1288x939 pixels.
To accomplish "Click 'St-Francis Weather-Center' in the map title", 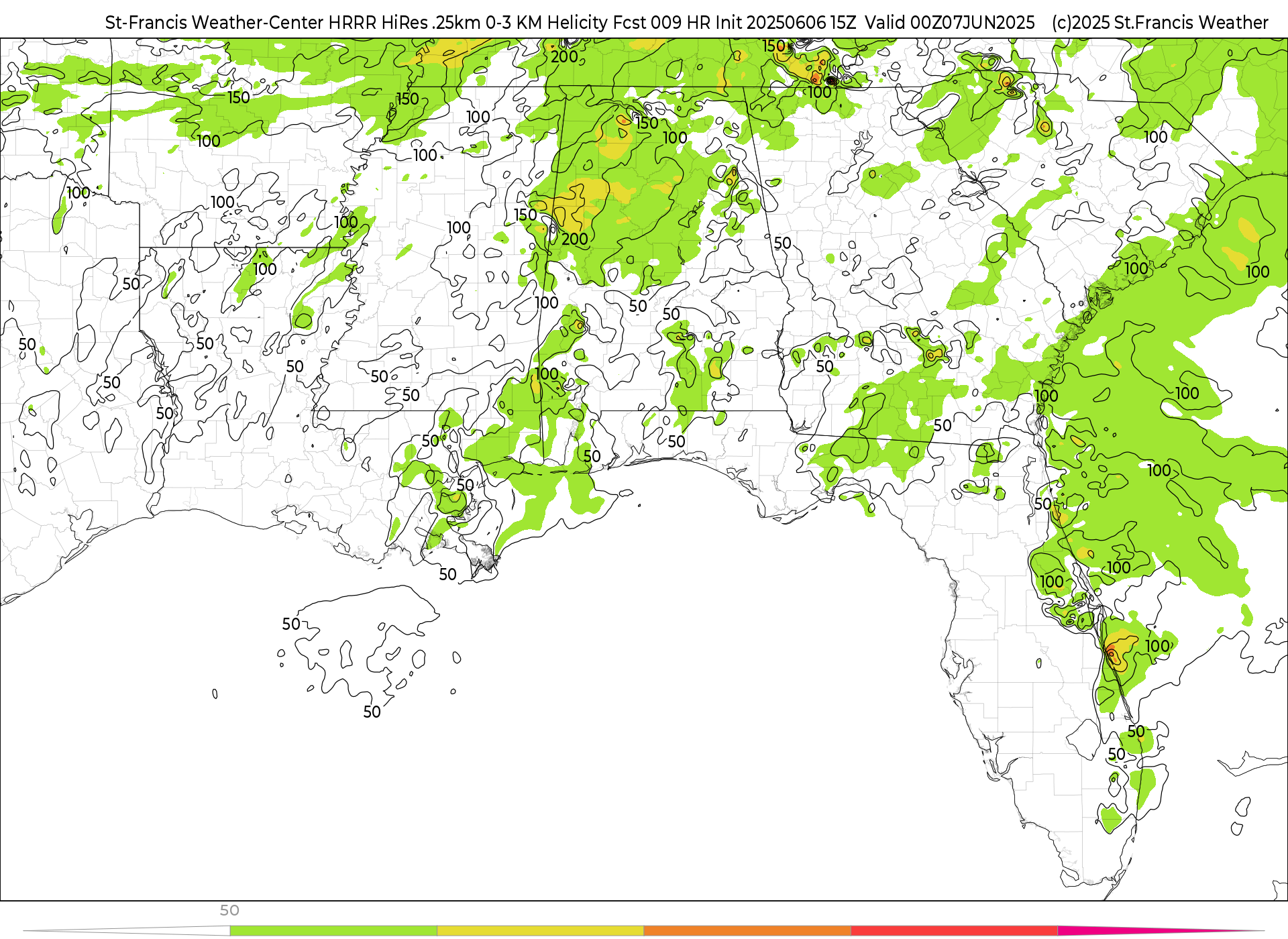I will point(214,22).
